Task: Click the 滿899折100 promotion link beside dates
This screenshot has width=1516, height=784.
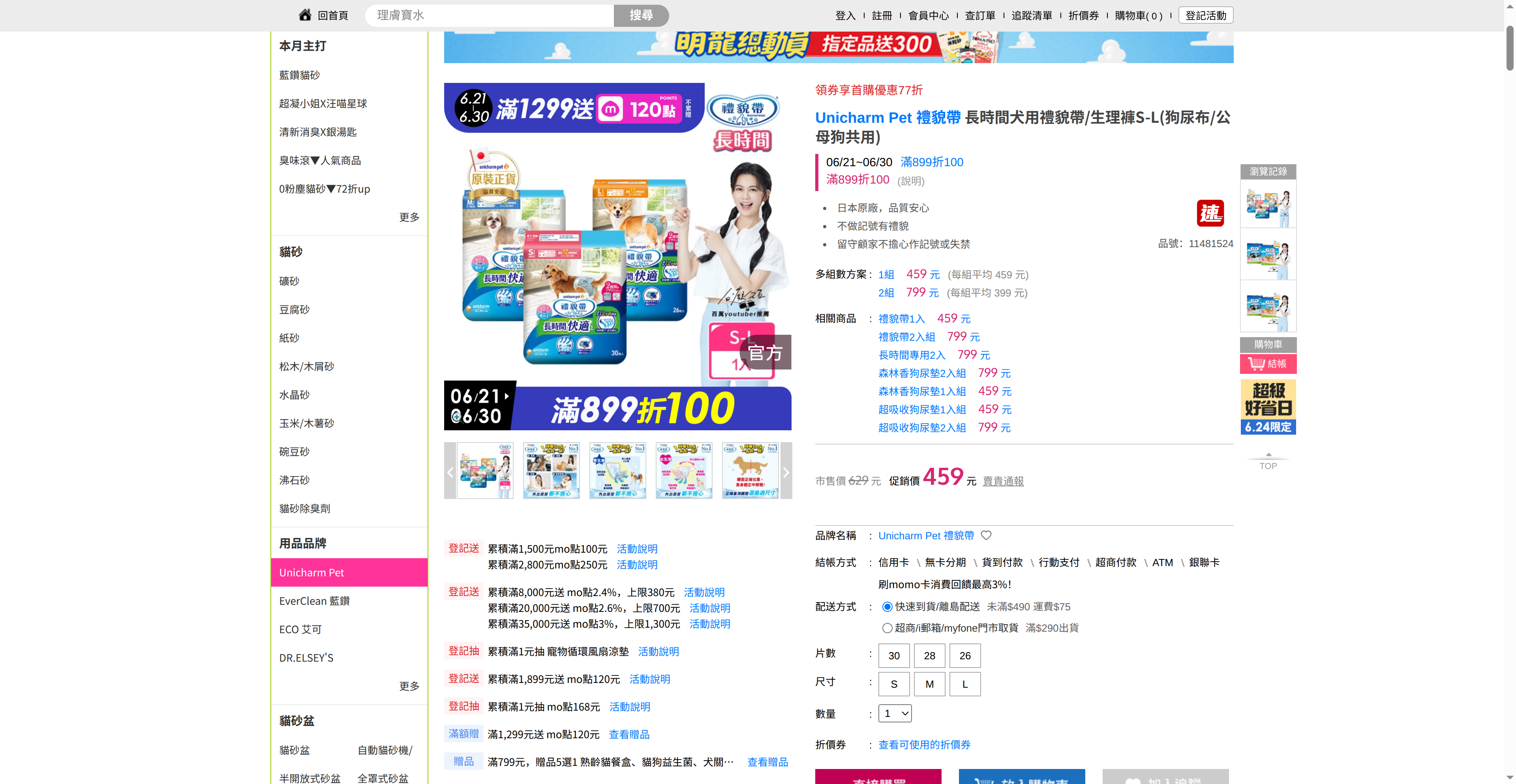Action: [932, 162]
